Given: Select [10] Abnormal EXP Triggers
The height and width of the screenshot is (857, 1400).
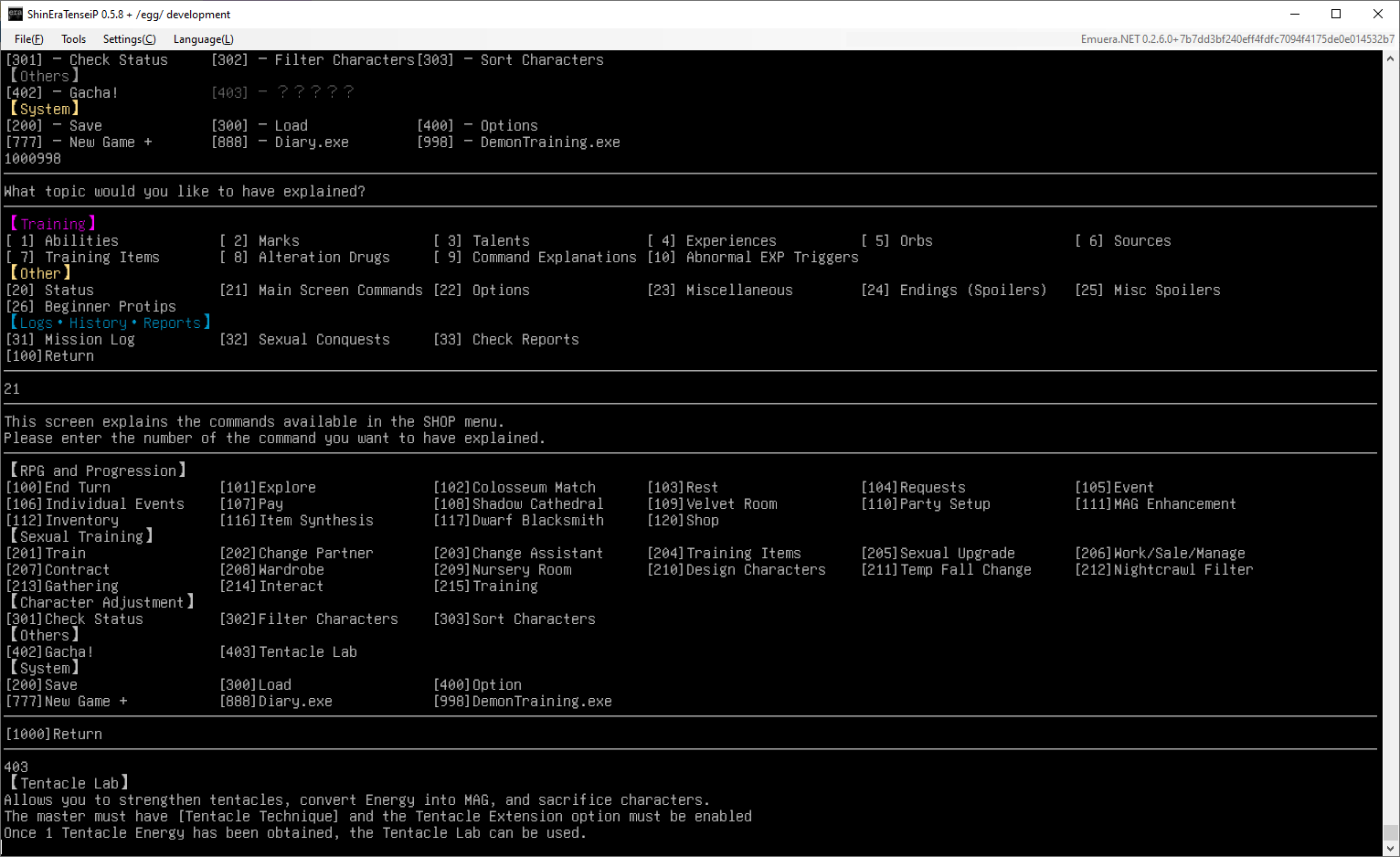Looking at the screenshot, I should click(x=753, y=258).
